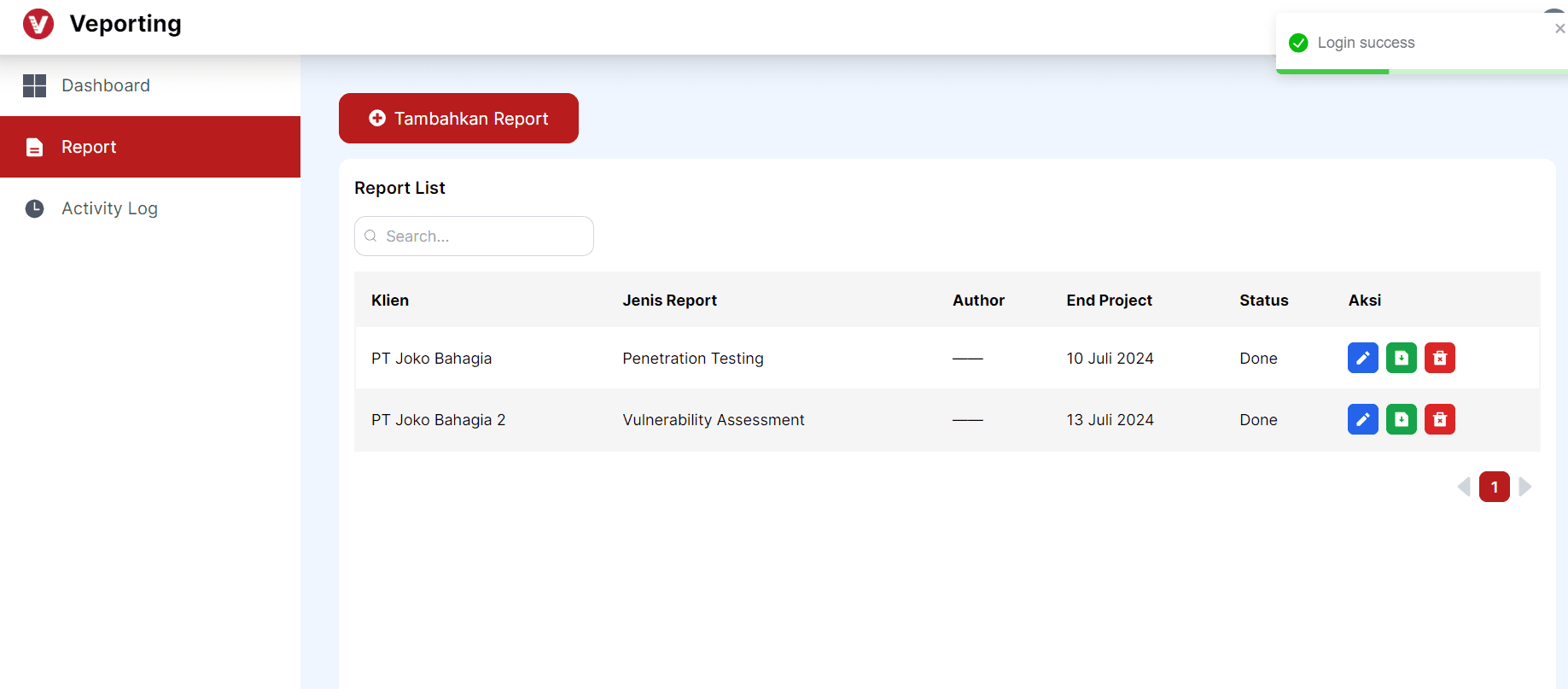Go to previous page arrow
This screenshot has height=689, width=1568.
[x=1464, y=487]
